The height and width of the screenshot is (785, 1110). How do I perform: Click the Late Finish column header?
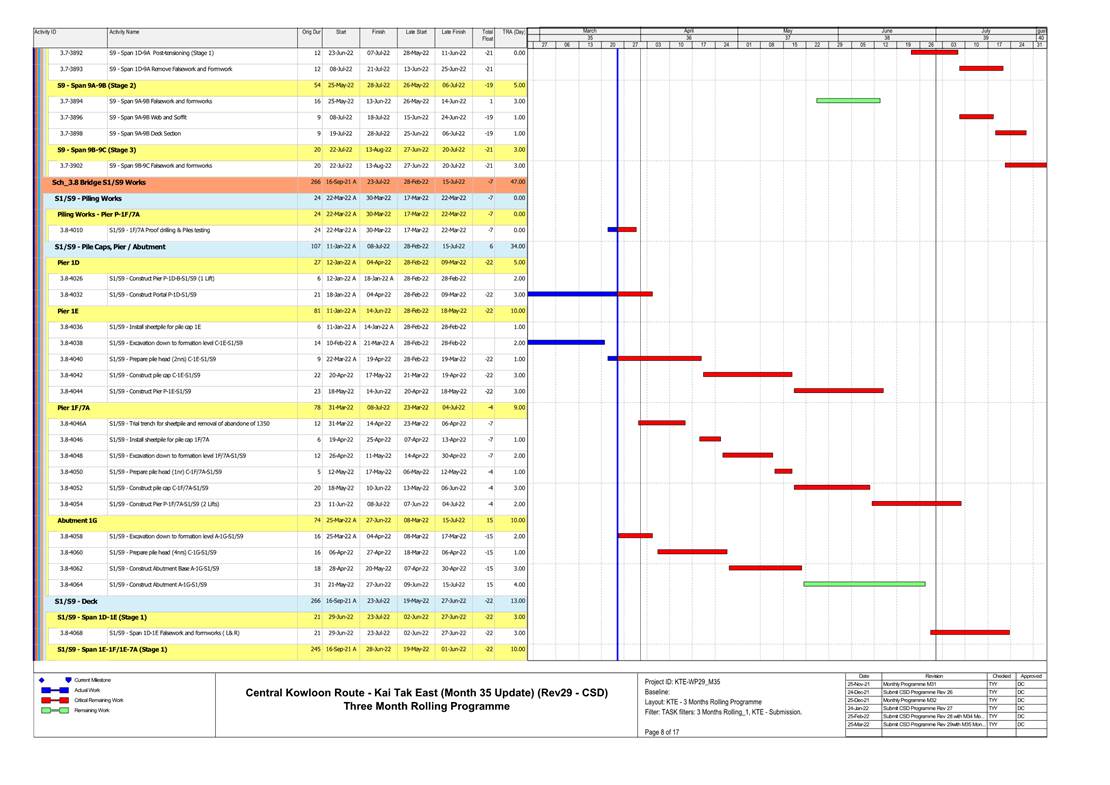pos(453,33)
